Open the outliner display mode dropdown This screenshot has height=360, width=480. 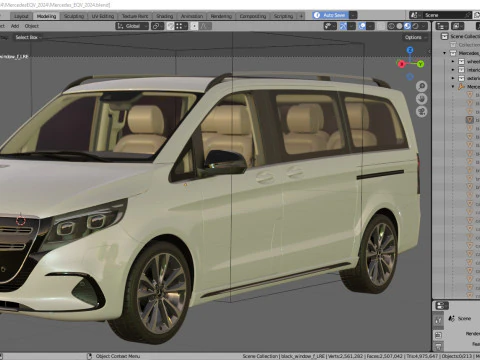(457, 26)
